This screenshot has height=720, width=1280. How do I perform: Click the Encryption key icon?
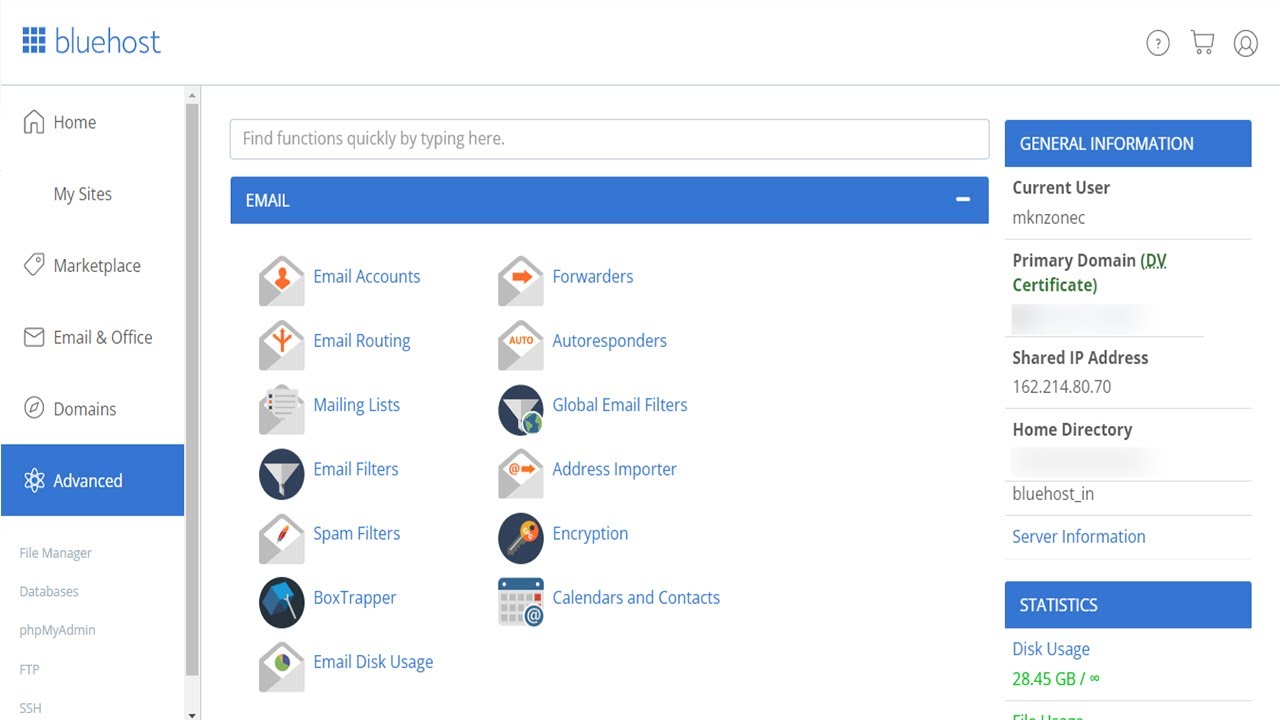(x=521, y=538)
